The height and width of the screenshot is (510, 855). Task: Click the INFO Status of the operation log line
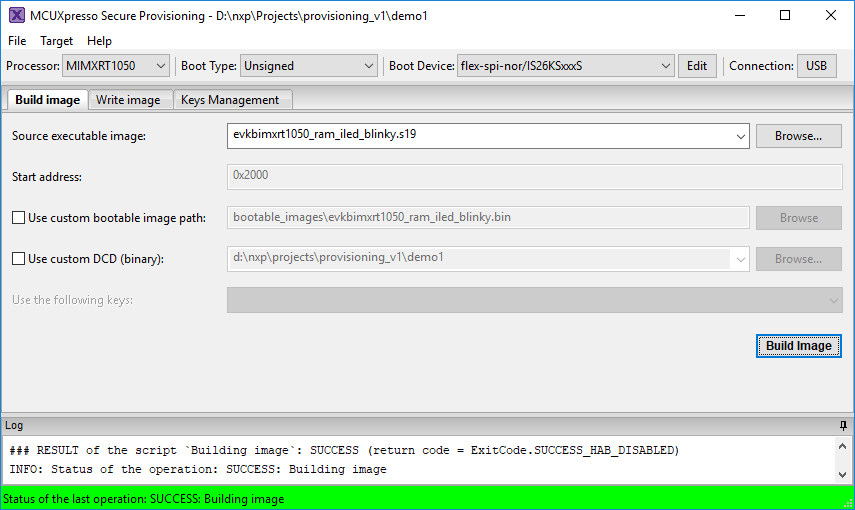point(197,470)
